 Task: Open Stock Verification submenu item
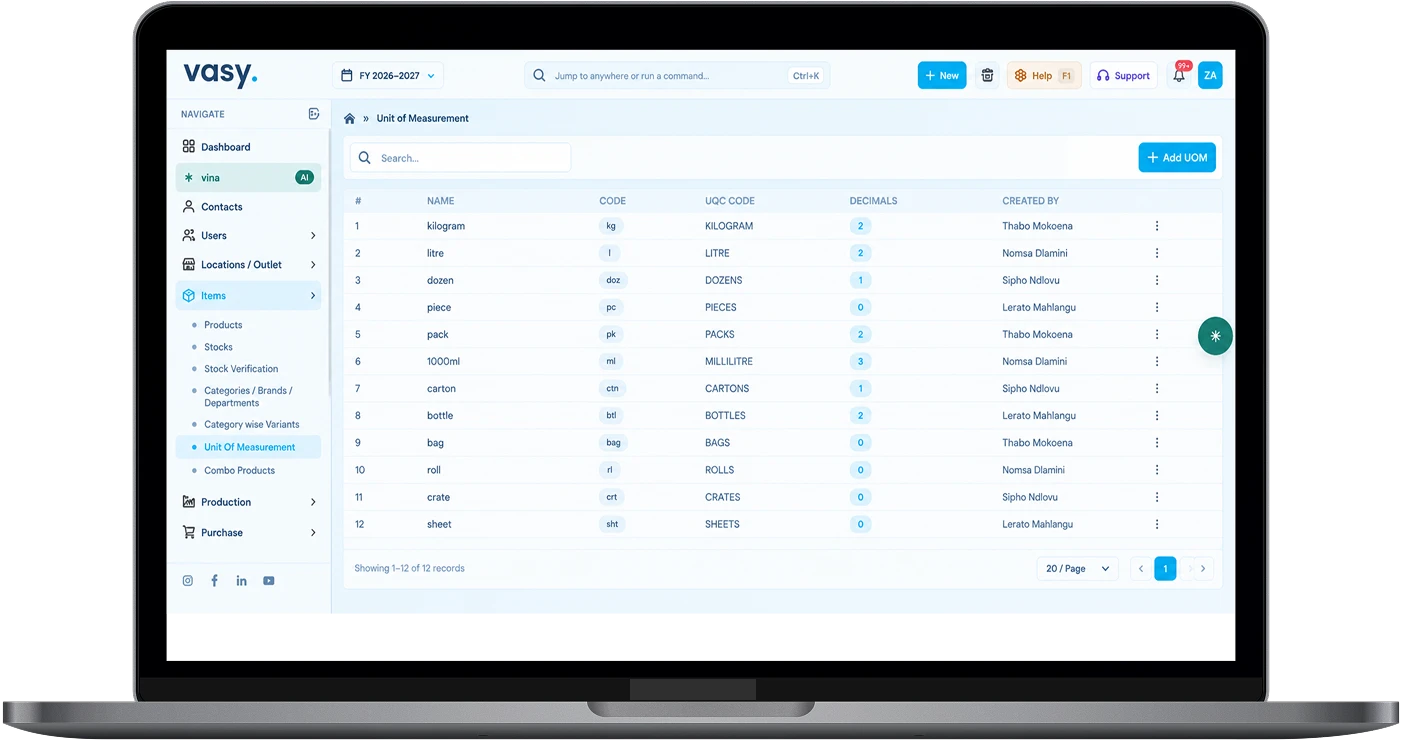[x=241, y=369]
